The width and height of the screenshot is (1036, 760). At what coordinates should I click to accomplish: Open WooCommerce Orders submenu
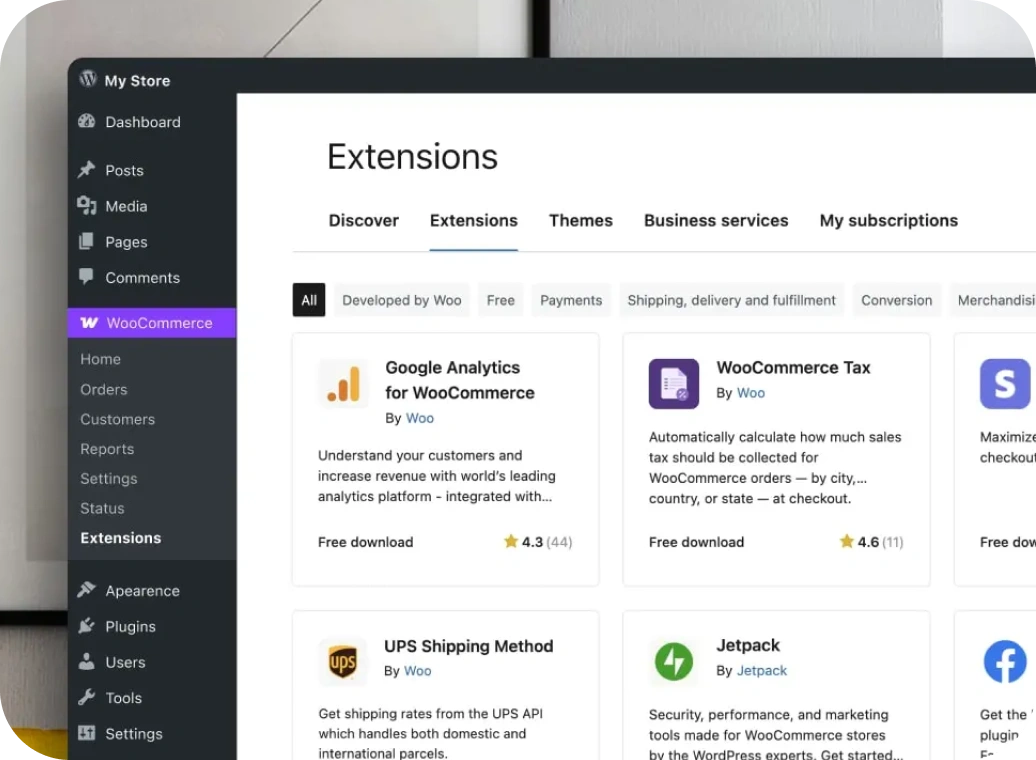click(104, 389)
